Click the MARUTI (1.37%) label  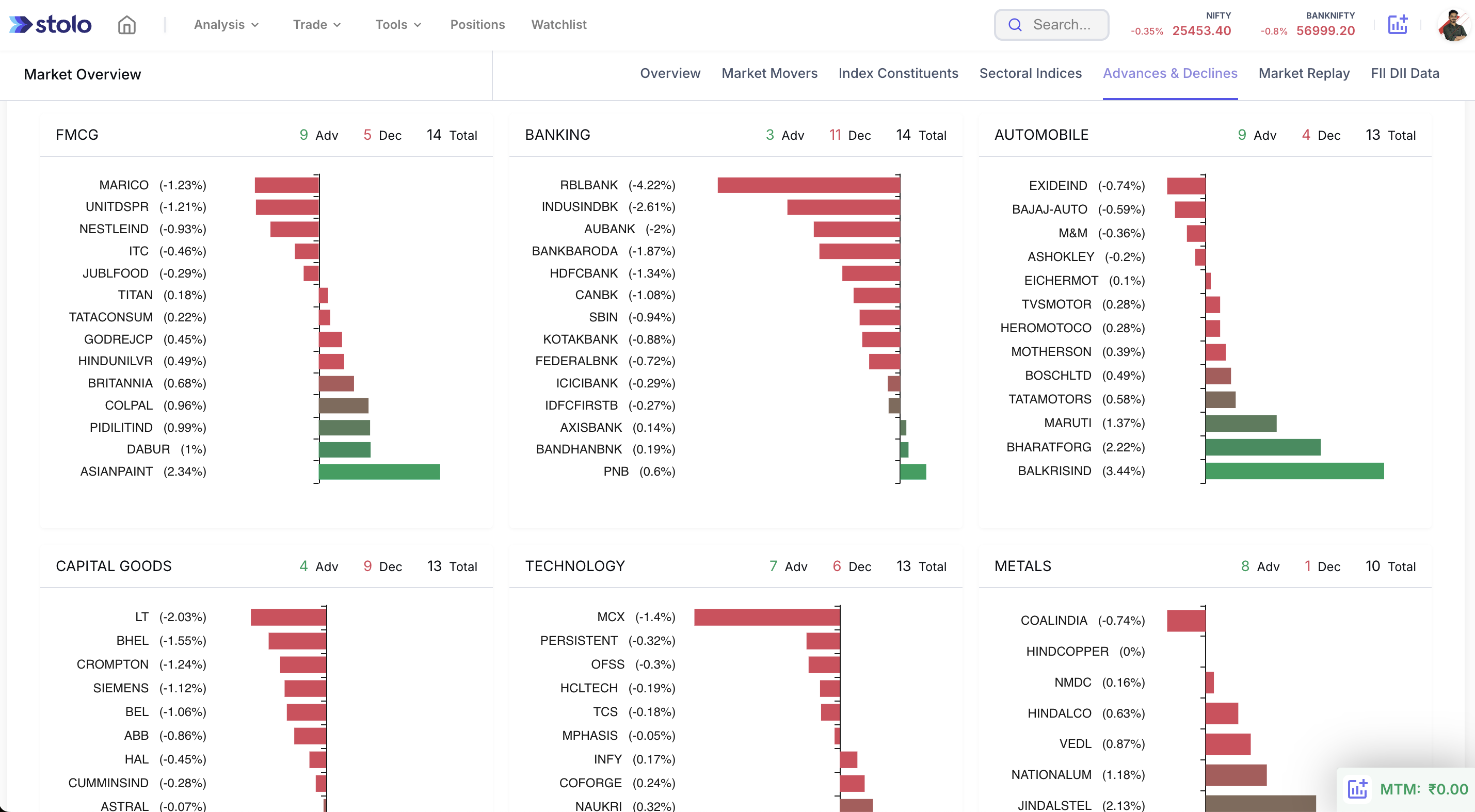tap(1094, 423)
